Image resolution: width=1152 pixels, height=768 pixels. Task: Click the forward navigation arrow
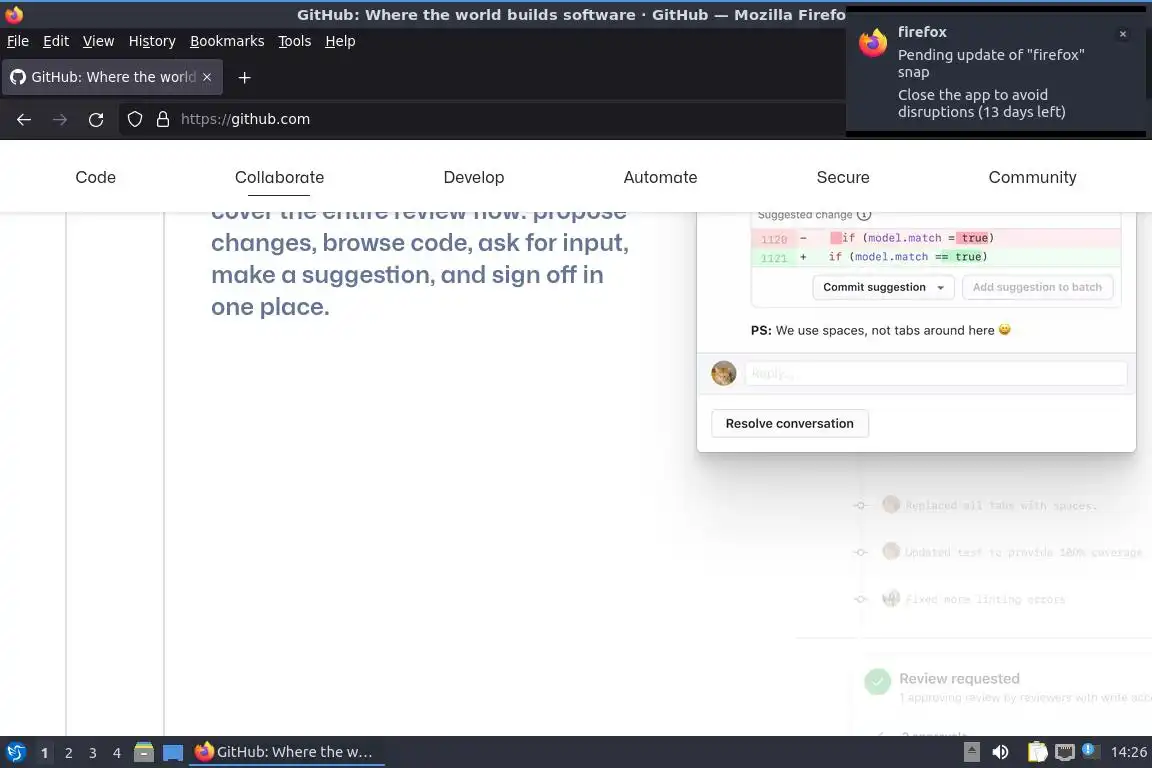[60, 119]
